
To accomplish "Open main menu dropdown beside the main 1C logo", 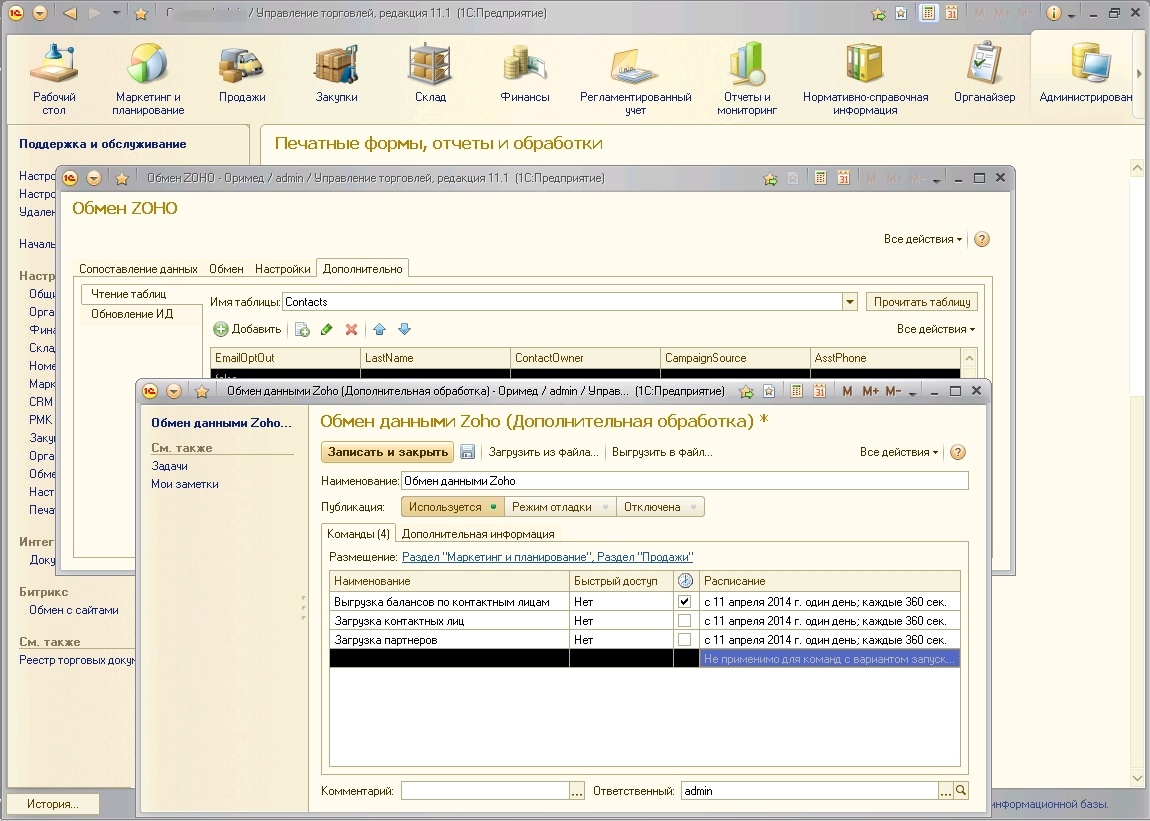I will pyautogui.click(x=40, y=13).
